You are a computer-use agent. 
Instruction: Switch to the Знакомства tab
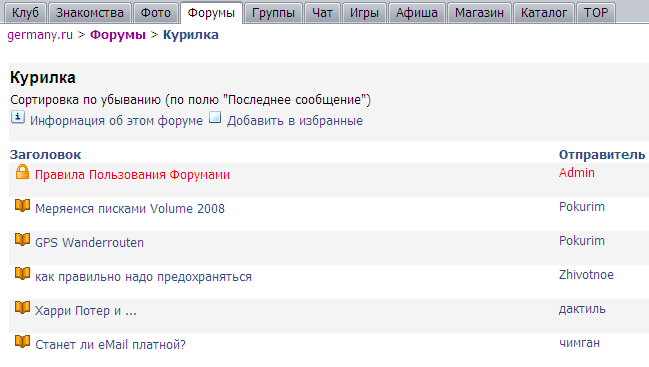(x=90, y=13)
